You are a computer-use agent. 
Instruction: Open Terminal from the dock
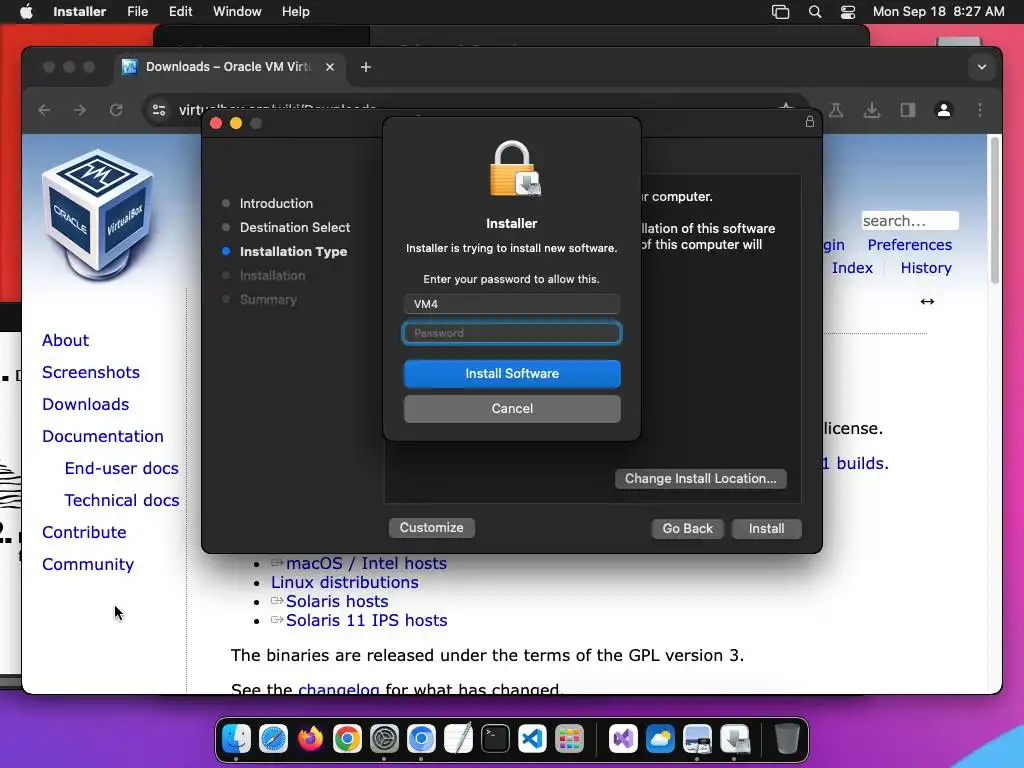point(496,739)
